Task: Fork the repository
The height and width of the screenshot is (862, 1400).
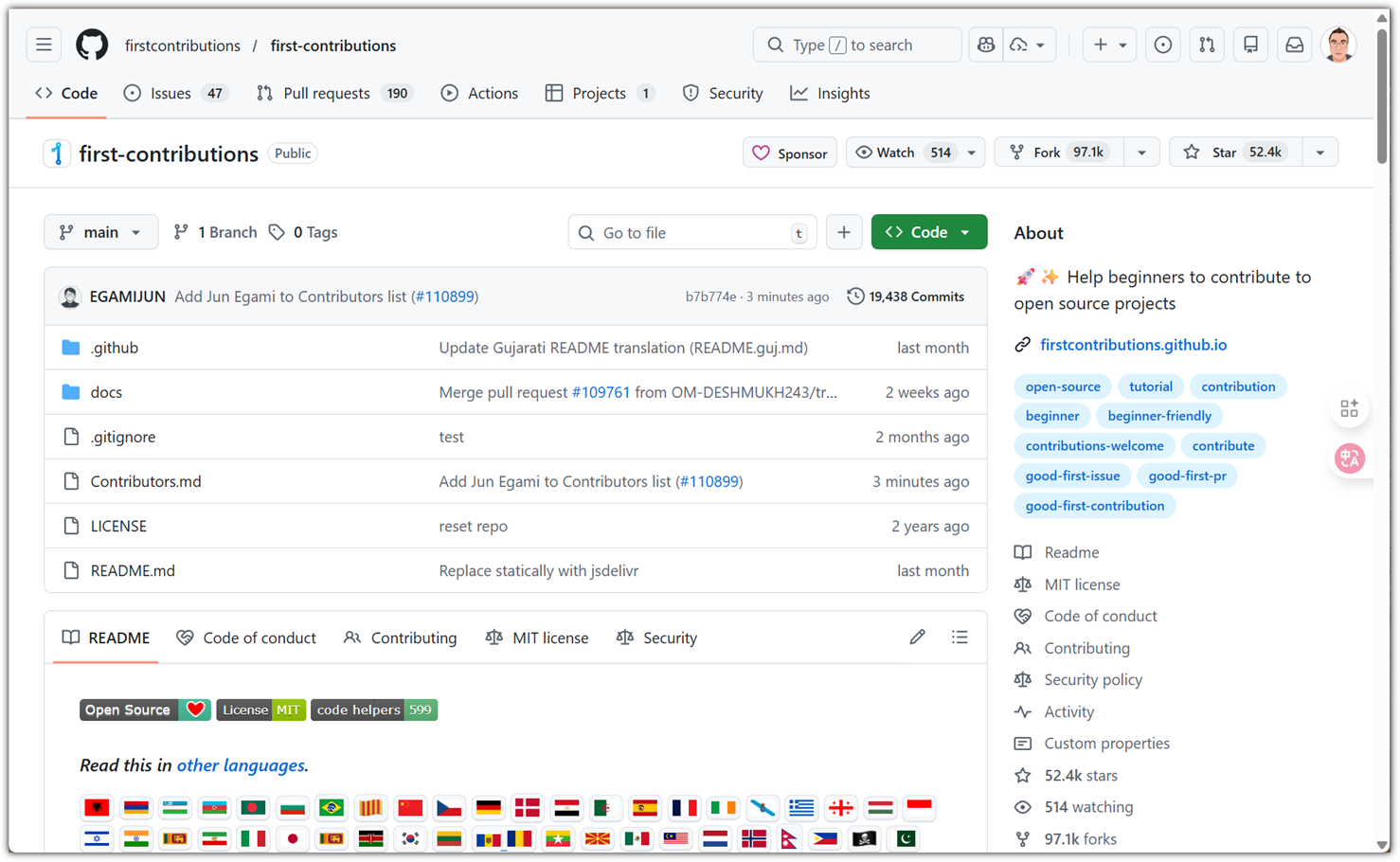Action: pos(1060,153)
